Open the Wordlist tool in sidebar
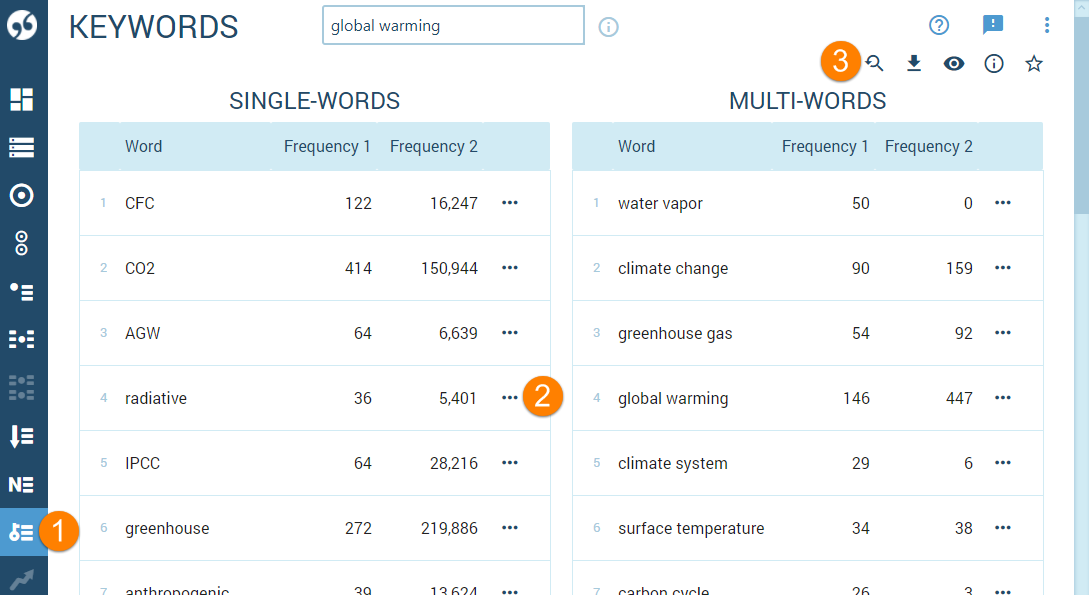1089x595 pixels. (x=22, y=435)
